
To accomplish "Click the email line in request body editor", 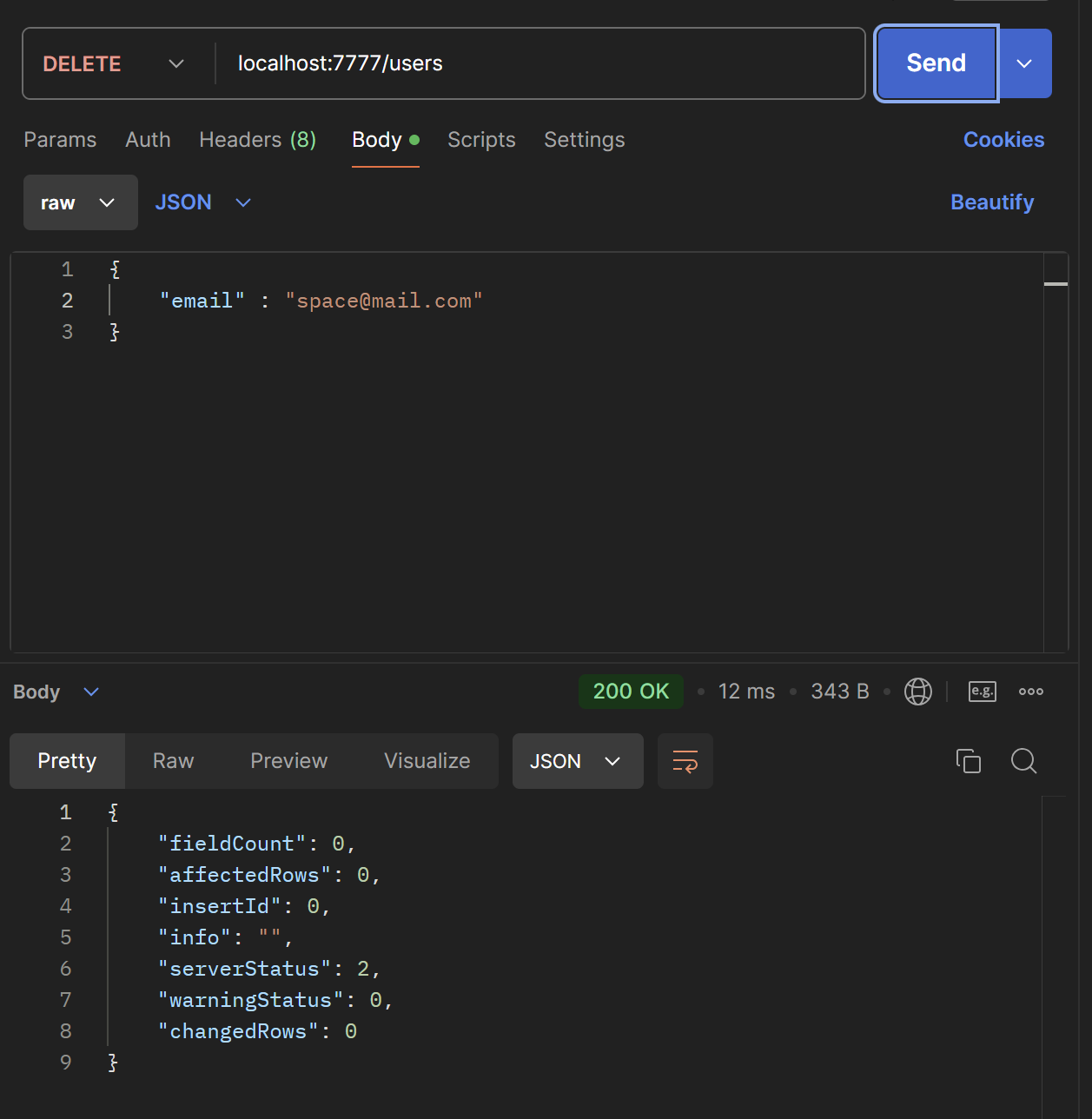I will click(321, 301).
